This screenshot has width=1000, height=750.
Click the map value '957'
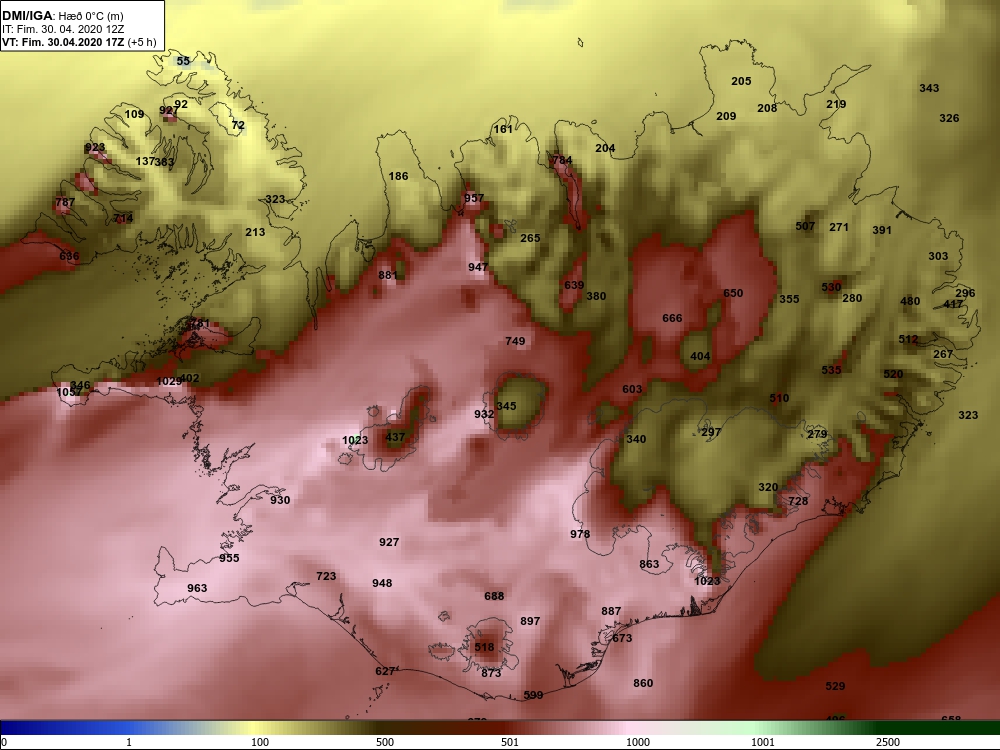click(x=474, y=198)
